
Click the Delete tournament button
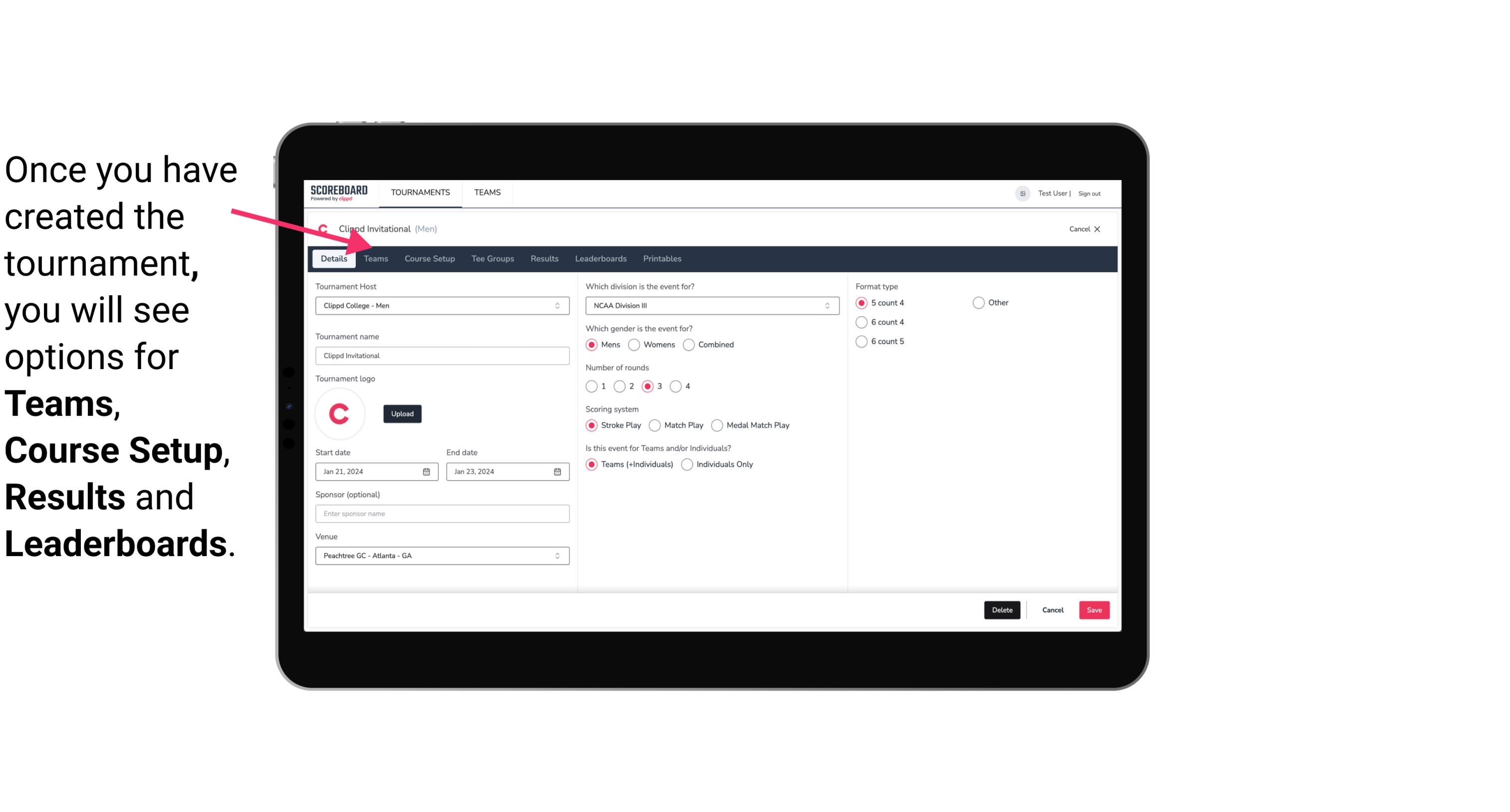tap(1002, 609)
